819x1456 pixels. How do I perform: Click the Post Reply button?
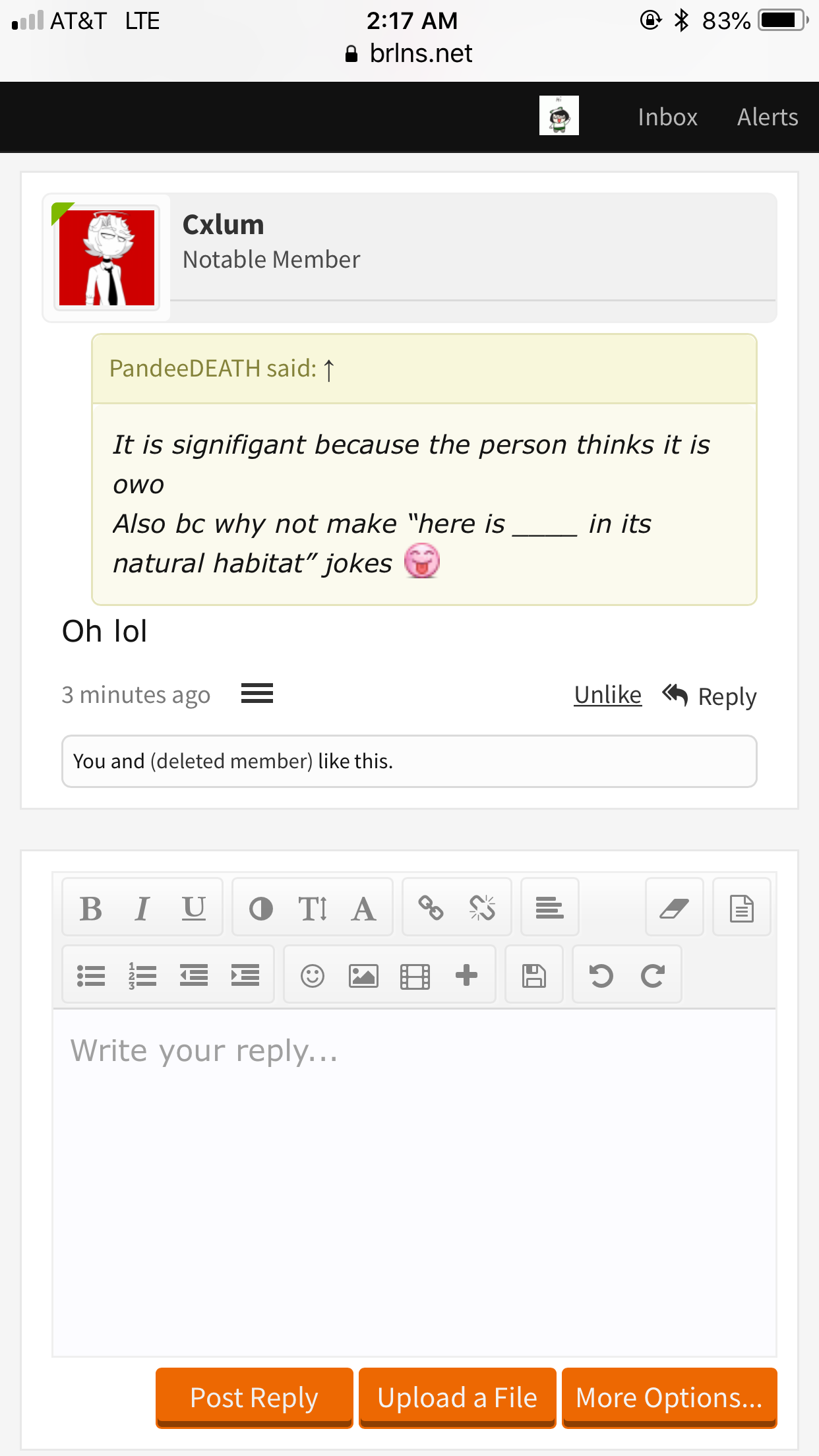(255, 1397)
